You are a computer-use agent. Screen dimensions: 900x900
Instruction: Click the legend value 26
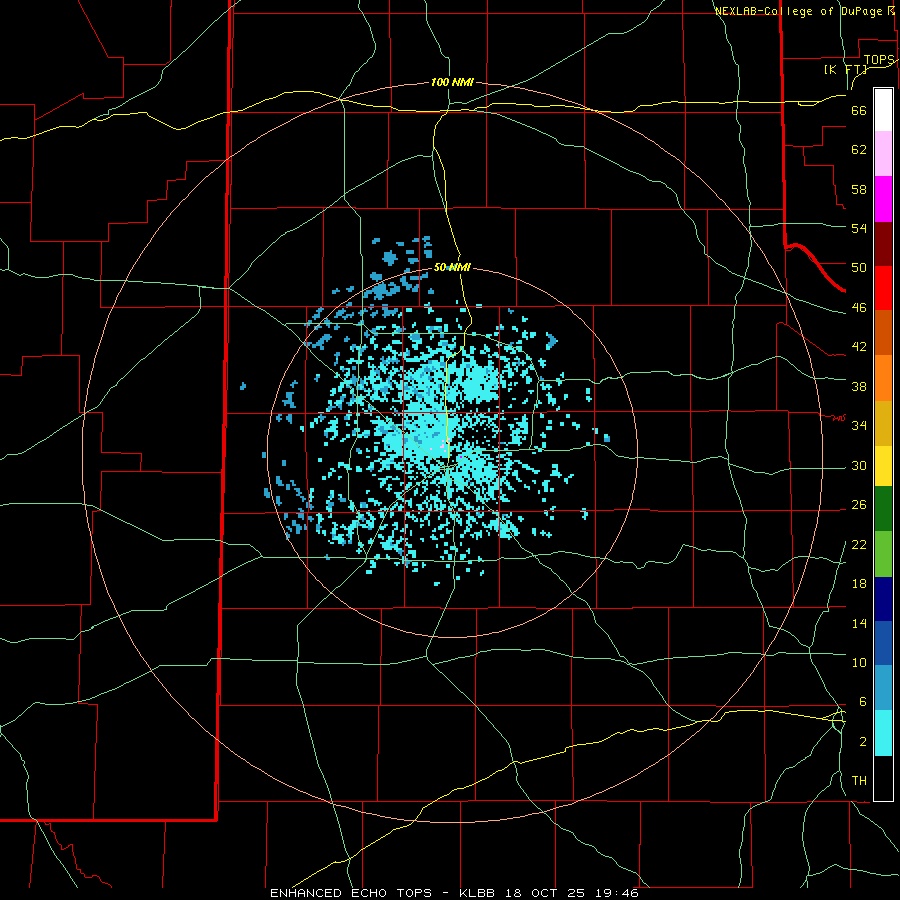pos(859,505)
